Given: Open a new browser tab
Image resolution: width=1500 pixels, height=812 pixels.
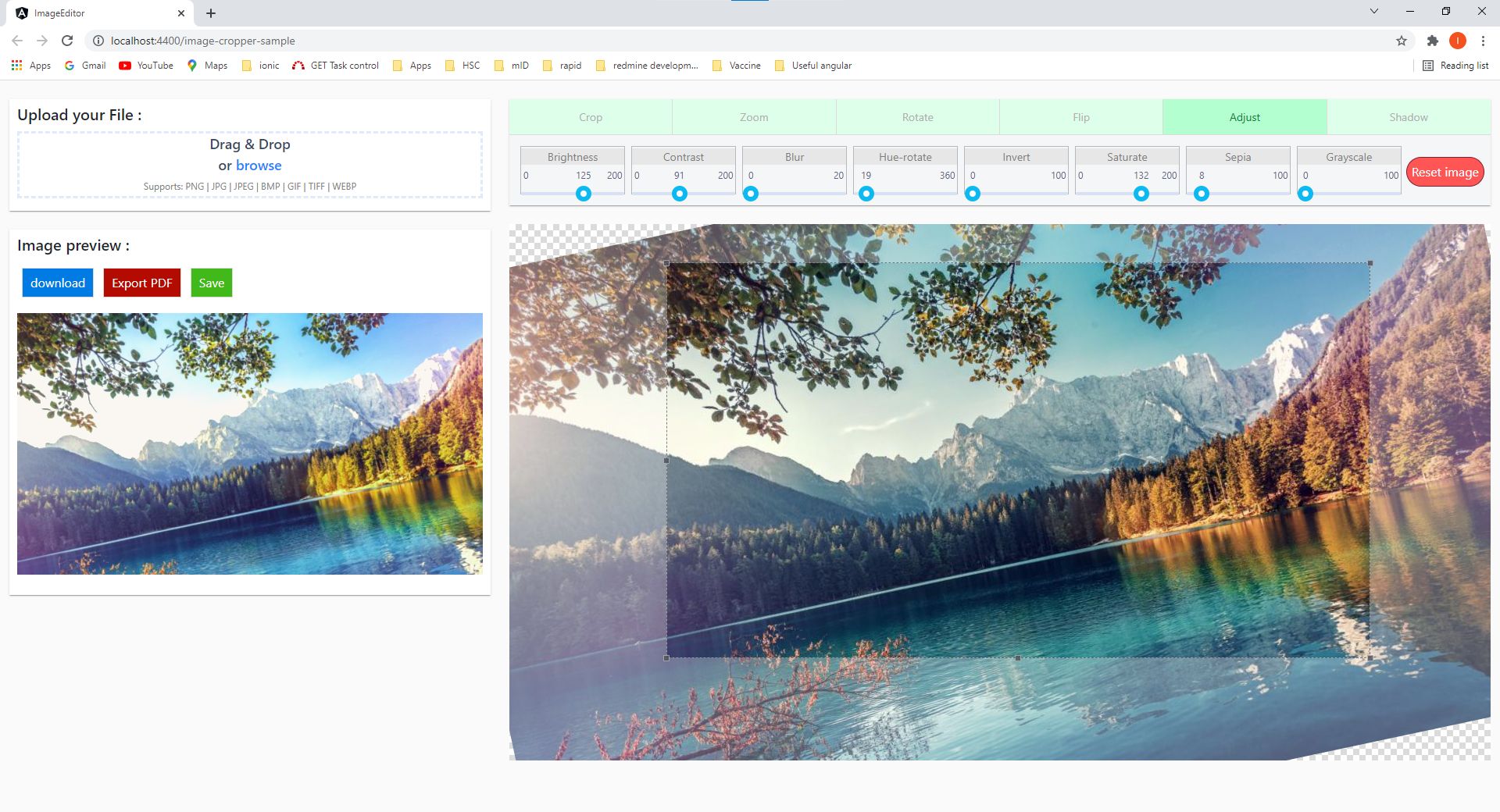Looking at the screenshot, I should coord(211,13).
